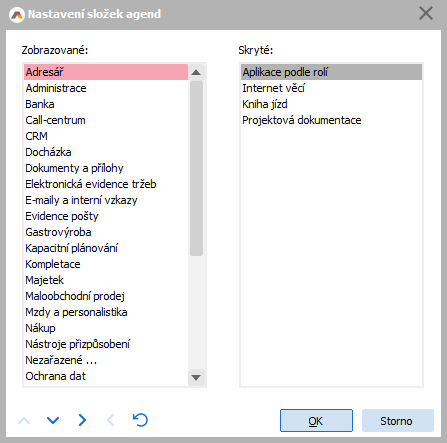Select Aplikace podle rolí in Skryté list

(x=331, y=72)
